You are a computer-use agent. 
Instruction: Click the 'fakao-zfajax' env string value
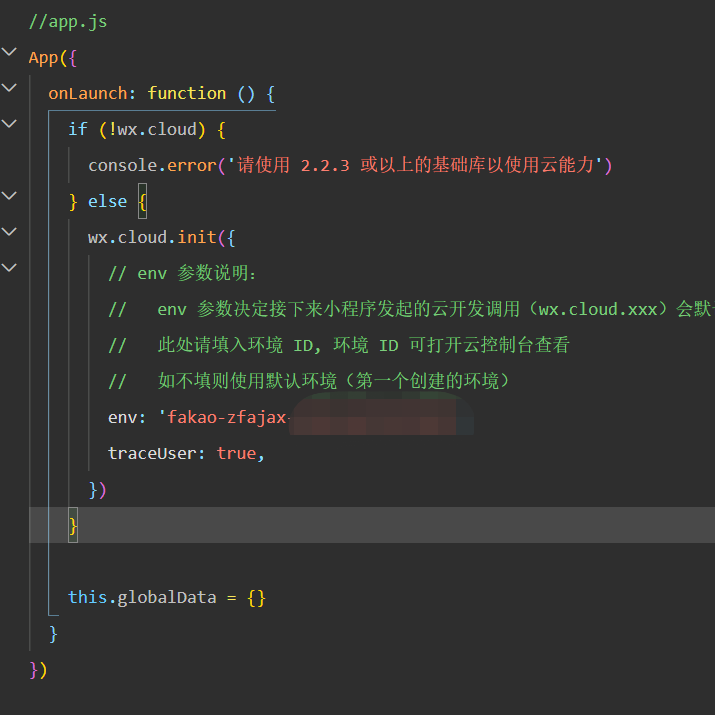tap(227, 417)
